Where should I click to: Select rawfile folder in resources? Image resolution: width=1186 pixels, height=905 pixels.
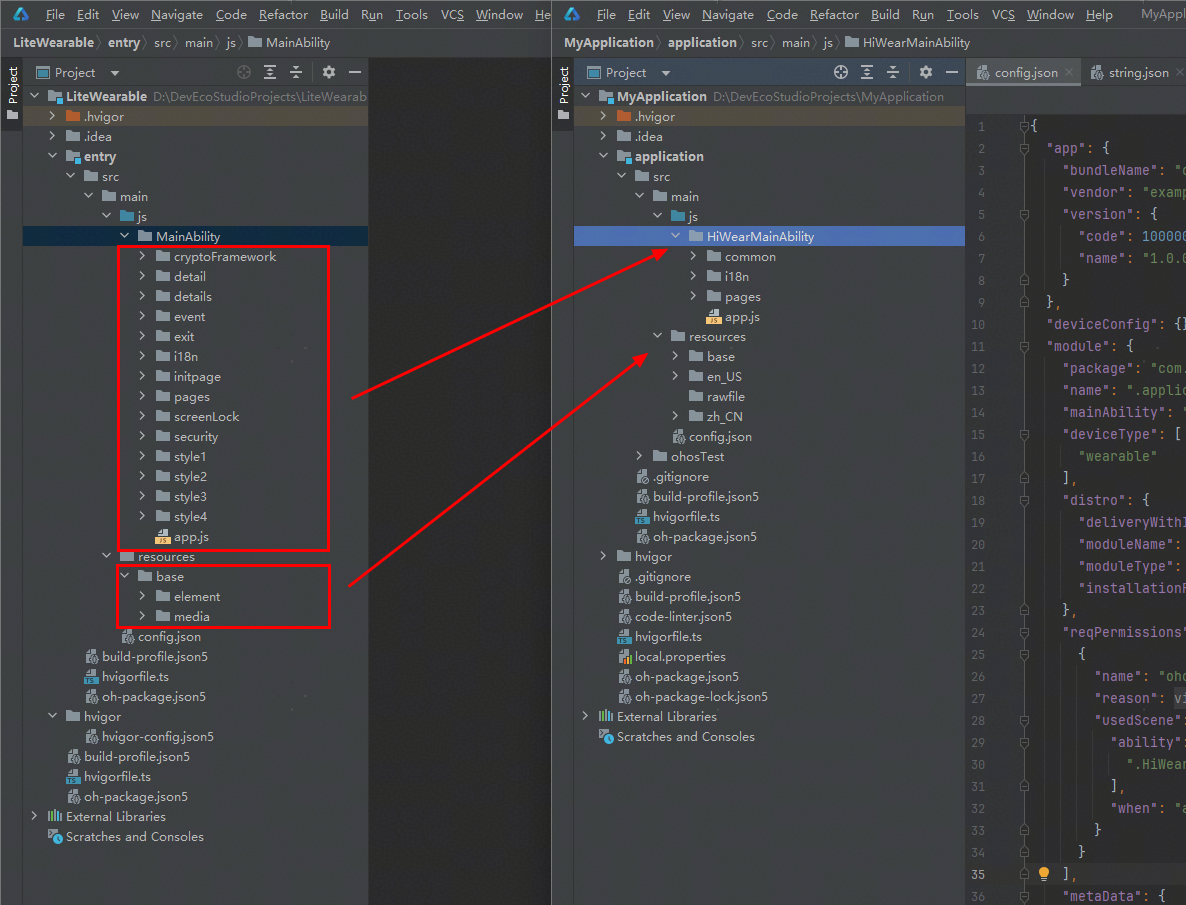[x=725, y=397]
